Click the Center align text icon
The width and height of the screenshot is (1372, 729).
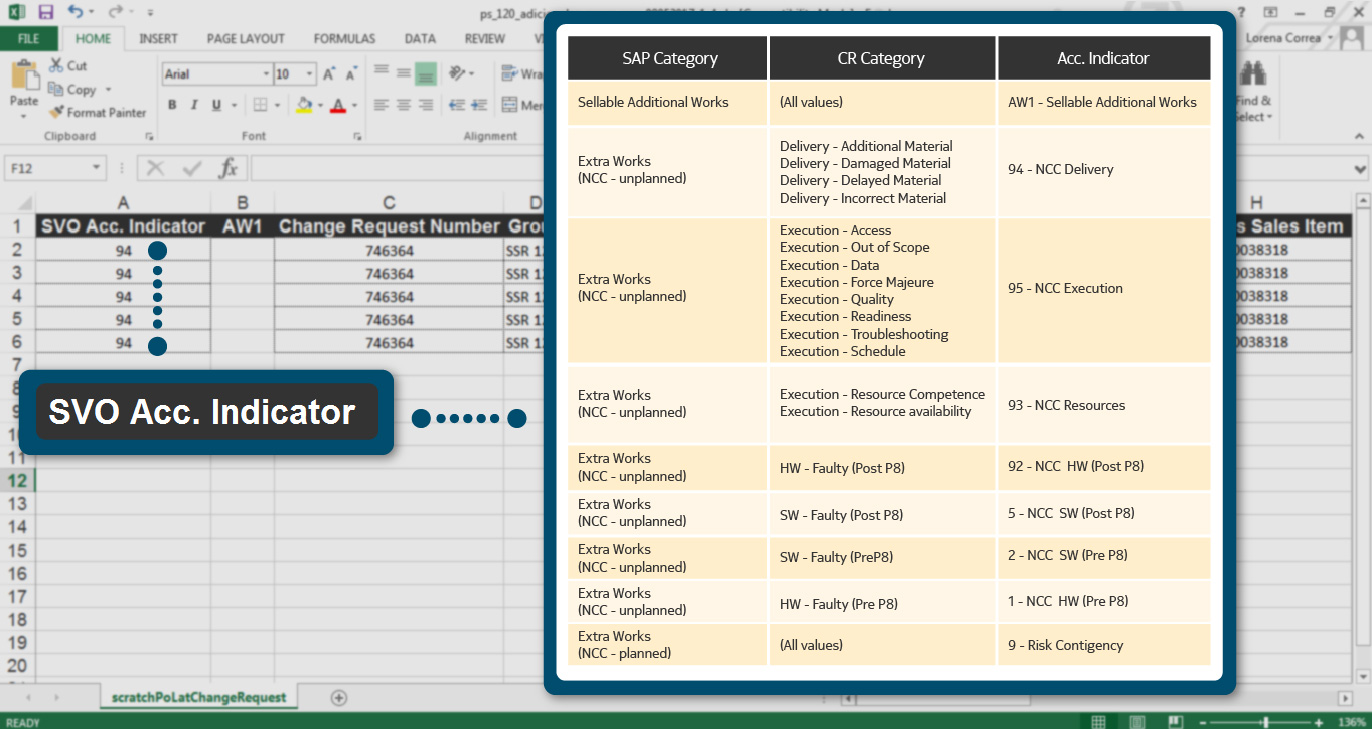click(x=403, y=105)
